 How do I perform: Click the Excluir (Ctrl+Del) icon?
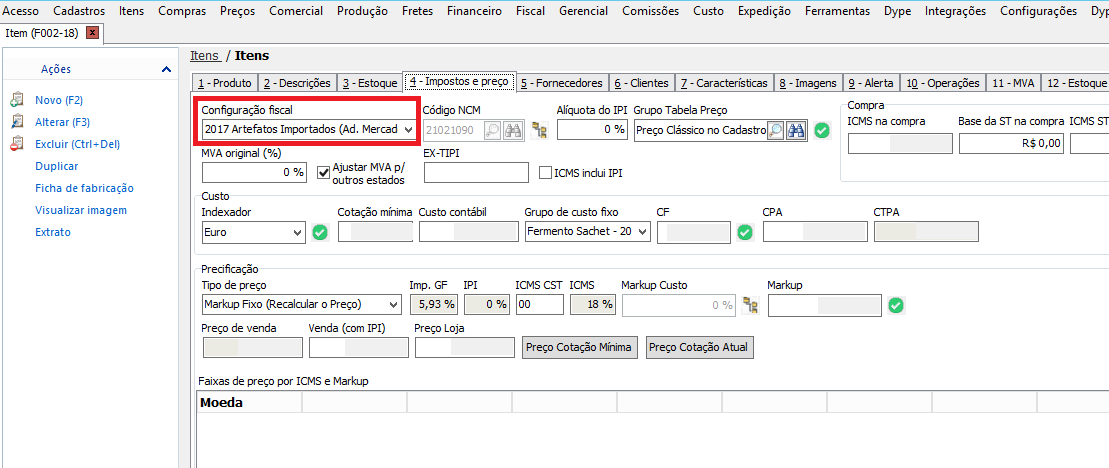tap(18, 144)
